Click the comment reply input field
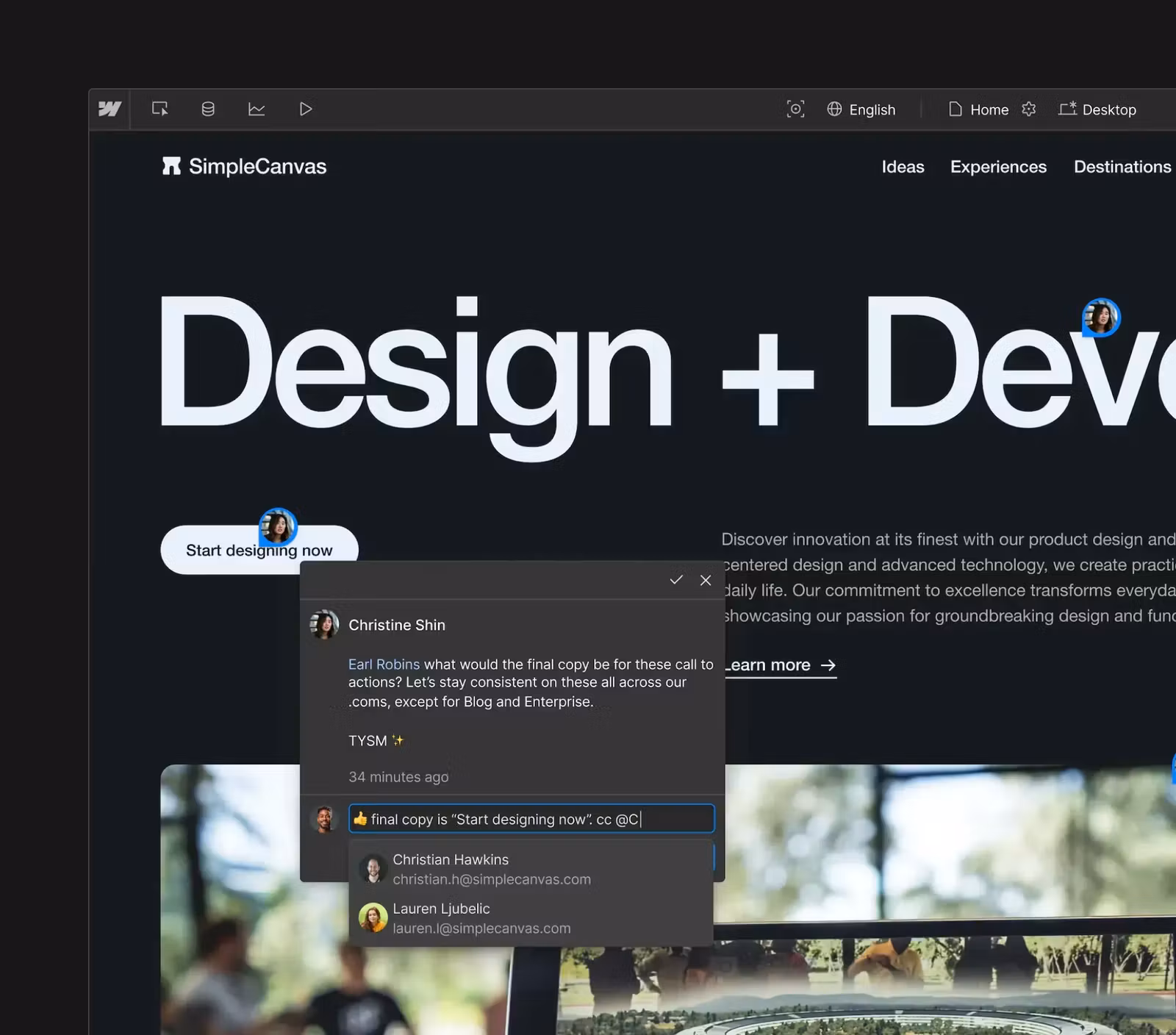This screenshot has width=1176, height=1035. coord(531,819)
